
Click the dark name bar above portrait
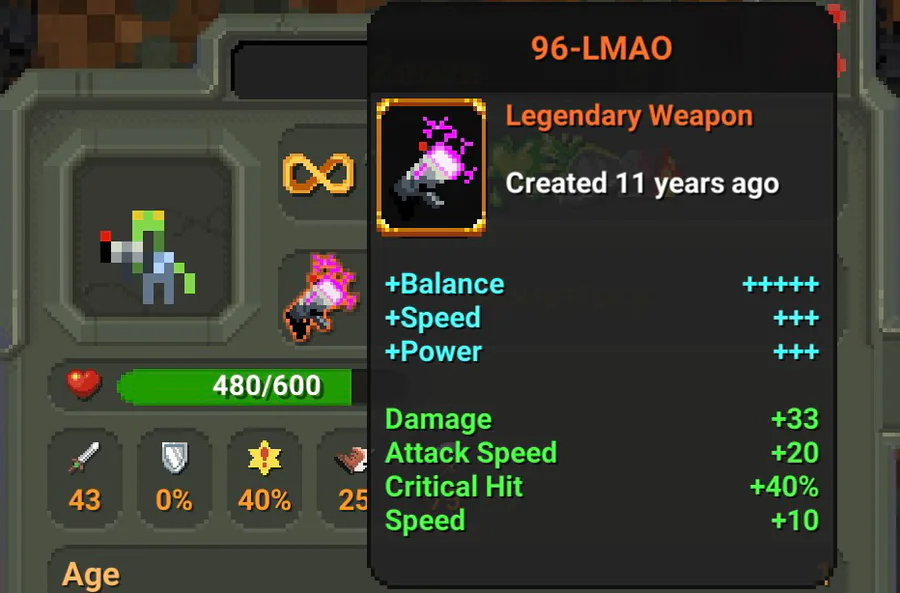pyautogui.click(x=300, y=70)
